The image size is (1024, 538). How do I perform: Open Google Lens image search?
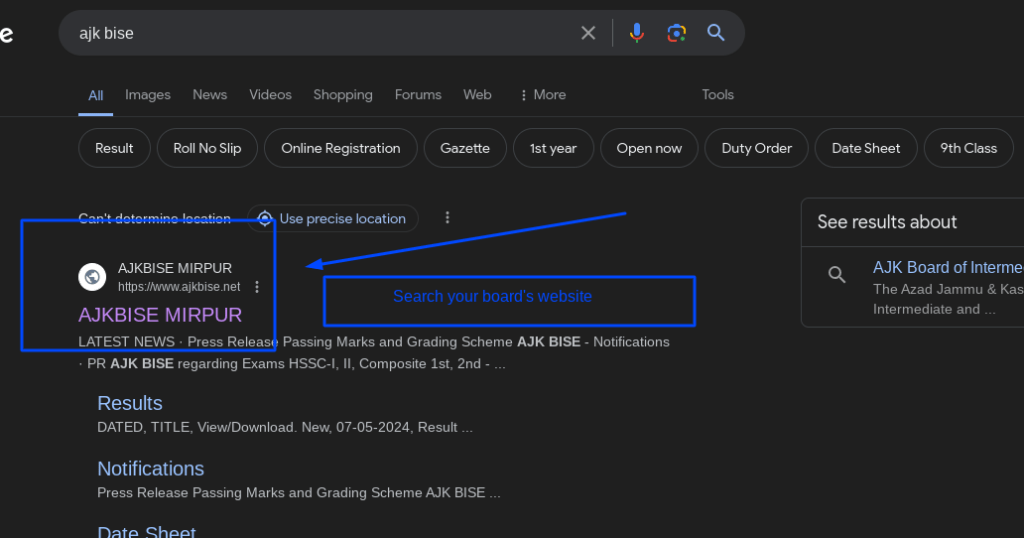point(677,33)
